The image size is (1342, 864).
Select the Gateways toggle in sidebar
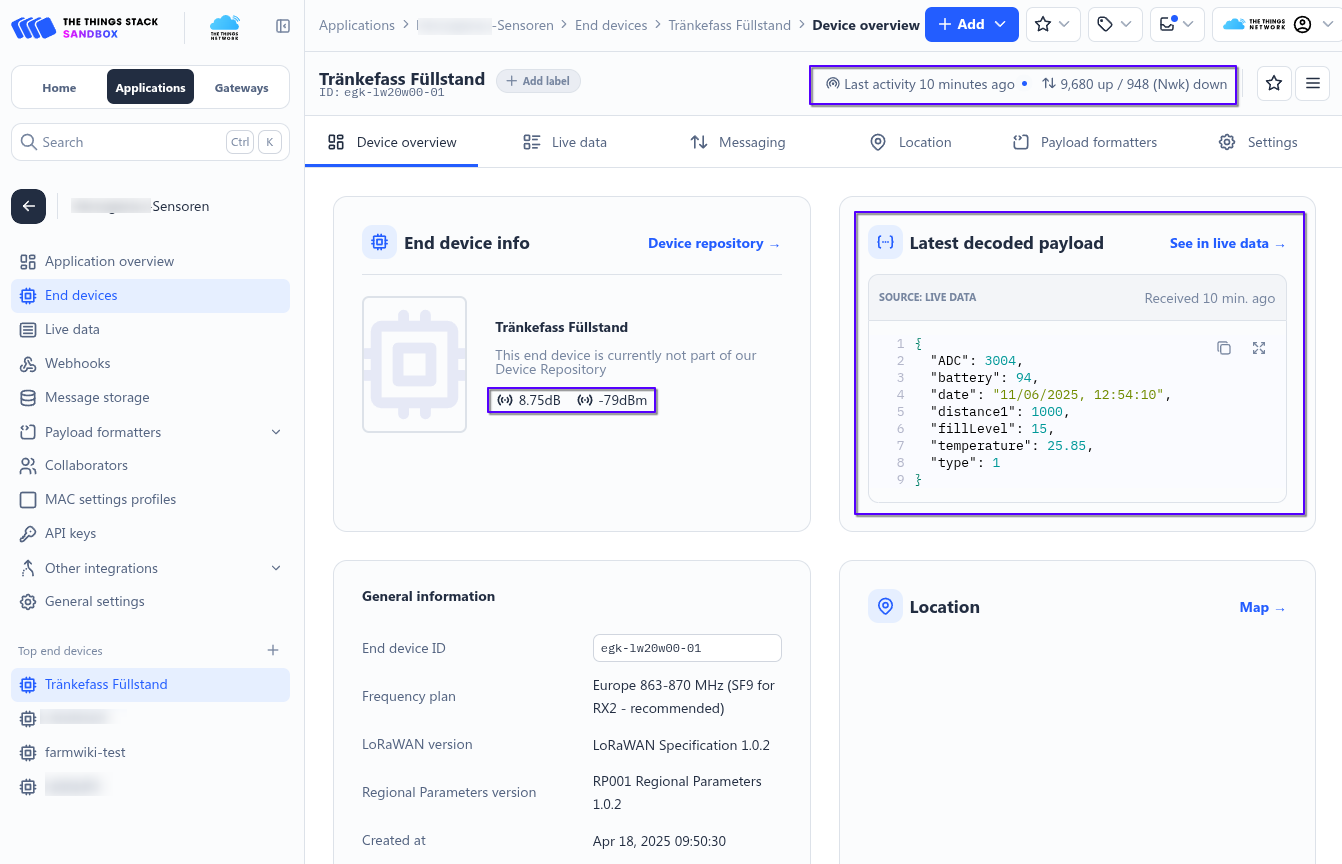241,88
